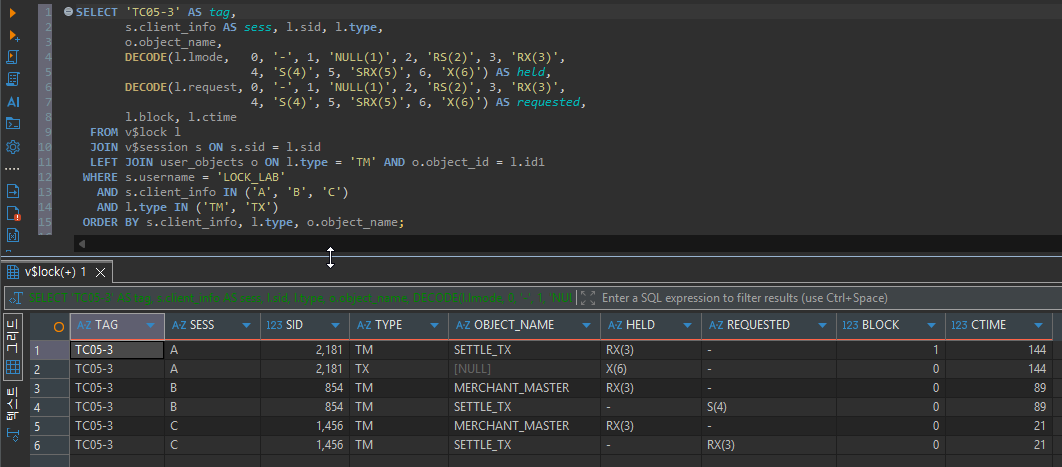Maximize filter panel using the expand arrows icon
This screenshot has width=1062, height=467.
point(588,298)
